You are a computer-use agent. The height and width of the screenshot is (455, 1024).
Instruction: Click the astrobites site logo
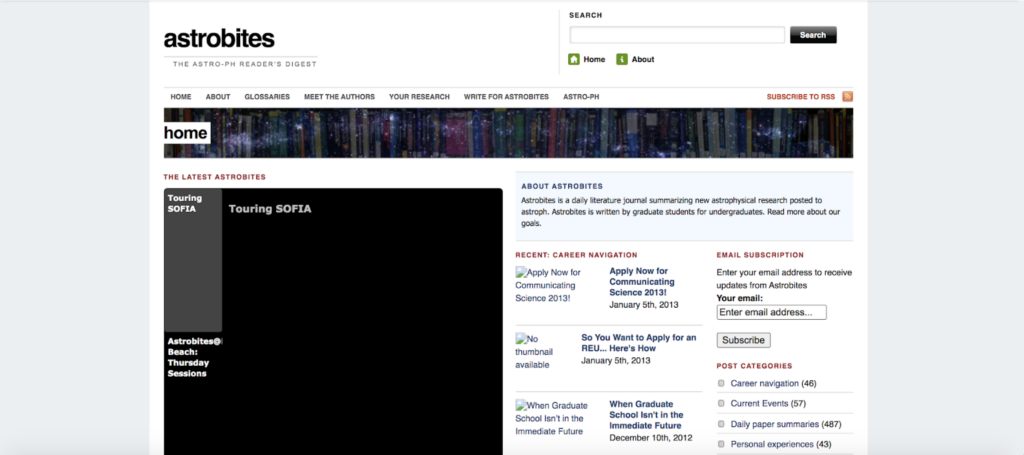(x=219, y=39)
